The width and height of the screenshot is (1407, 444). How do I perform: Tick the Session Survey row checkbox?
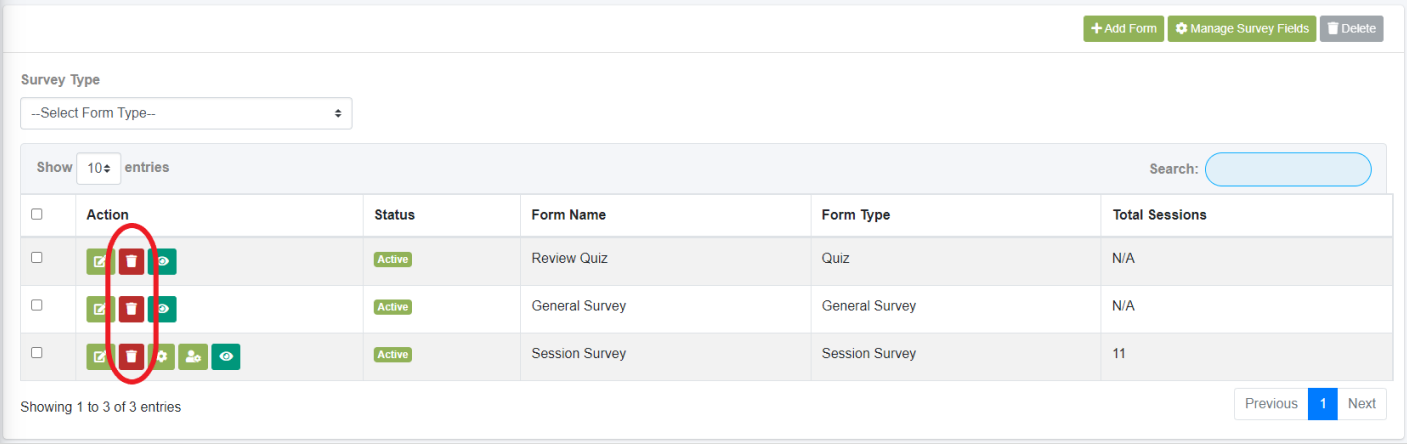point(37,352)
